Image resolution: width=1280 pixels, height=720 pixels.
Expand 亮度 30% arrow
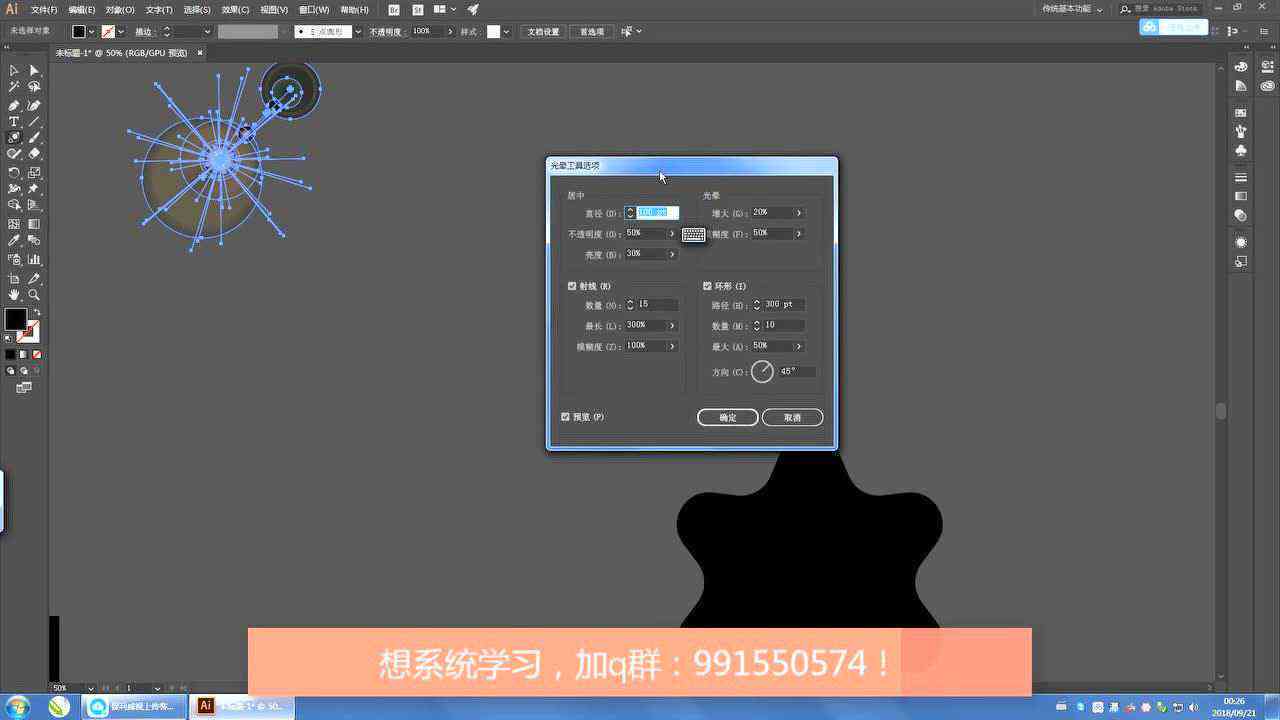[x=672, y=254]
